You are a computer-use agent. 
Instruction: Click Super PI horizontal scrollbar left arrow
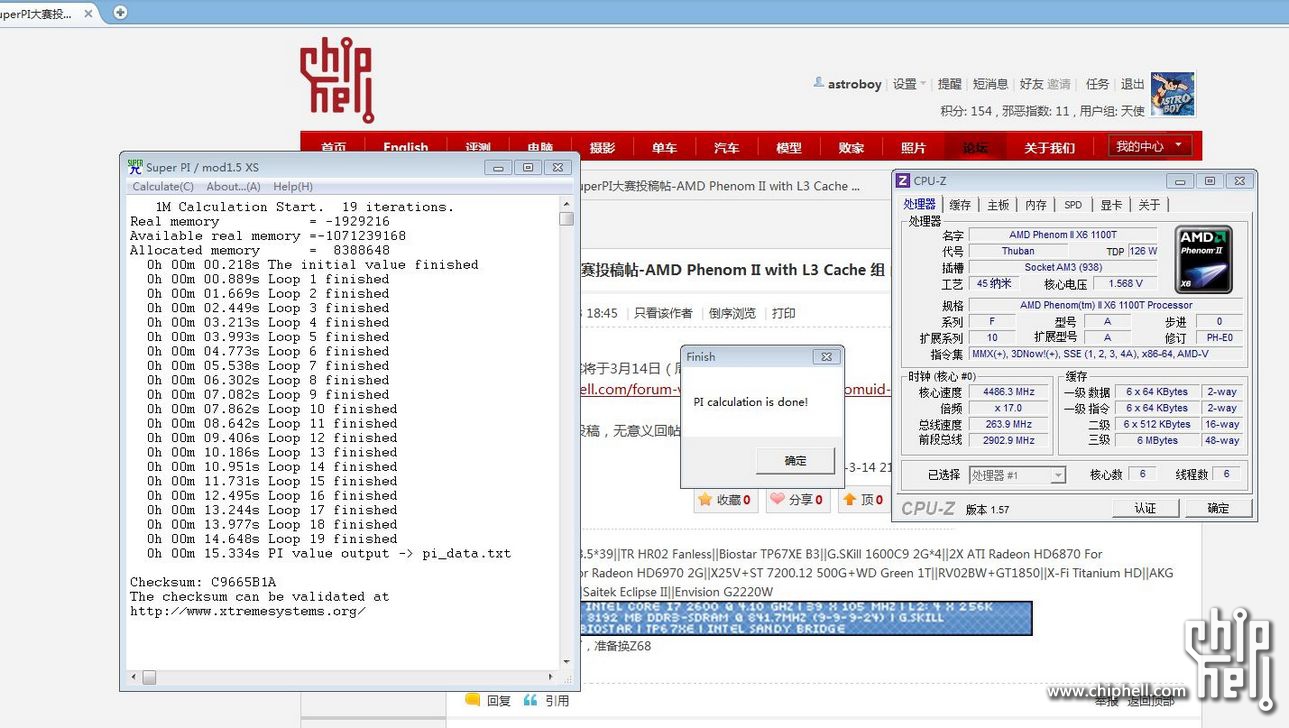(134, 677)
